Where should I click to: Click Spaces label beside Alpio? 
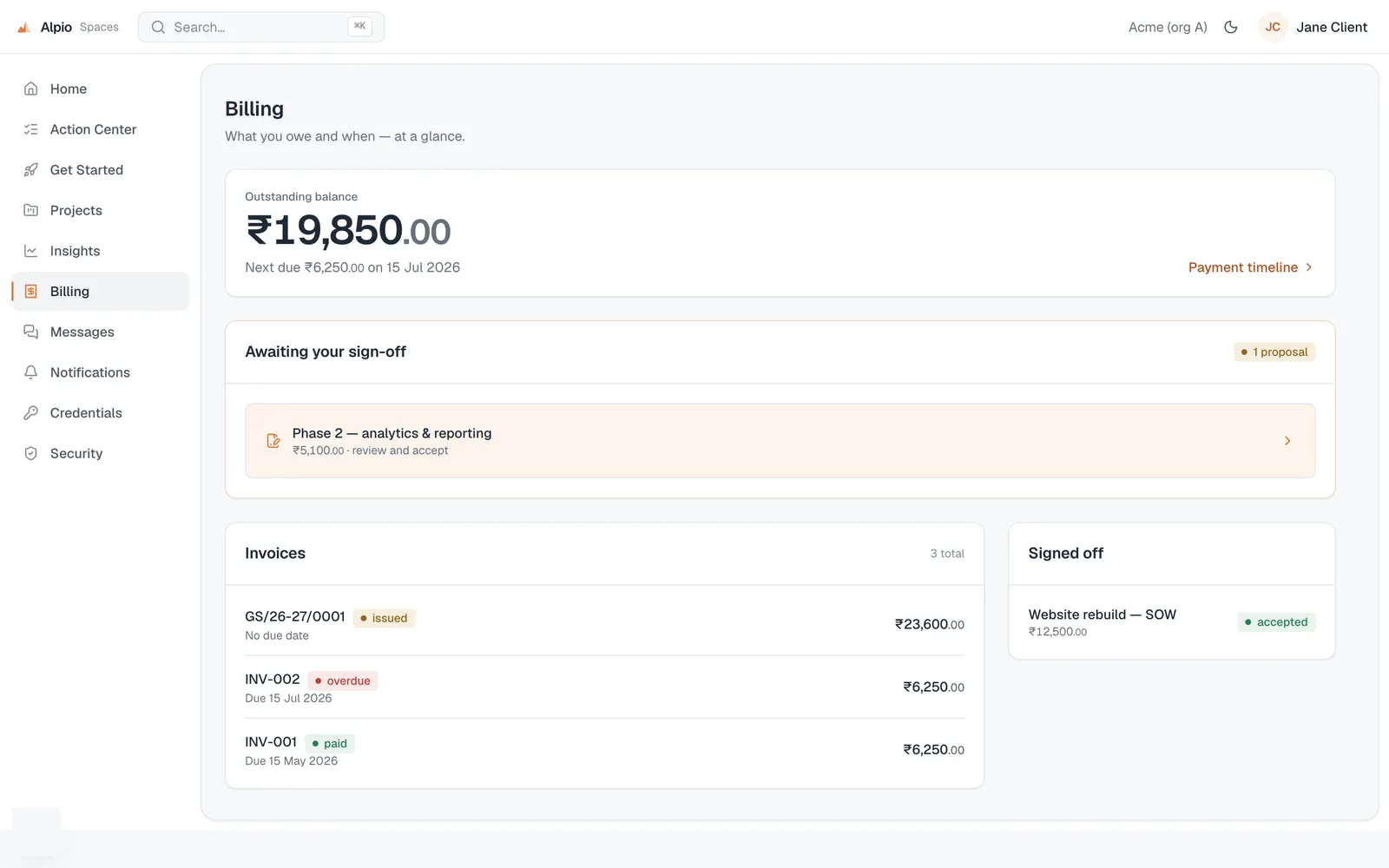[x=99, y=27]
